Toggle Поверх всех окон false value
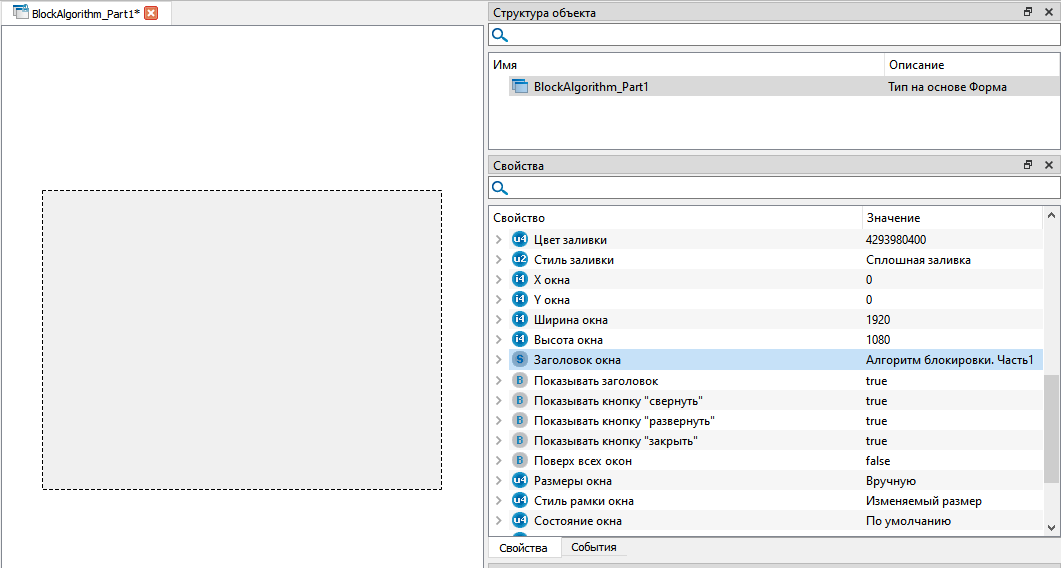This screenshot has width=1061, height=568. tap(878, 461)
